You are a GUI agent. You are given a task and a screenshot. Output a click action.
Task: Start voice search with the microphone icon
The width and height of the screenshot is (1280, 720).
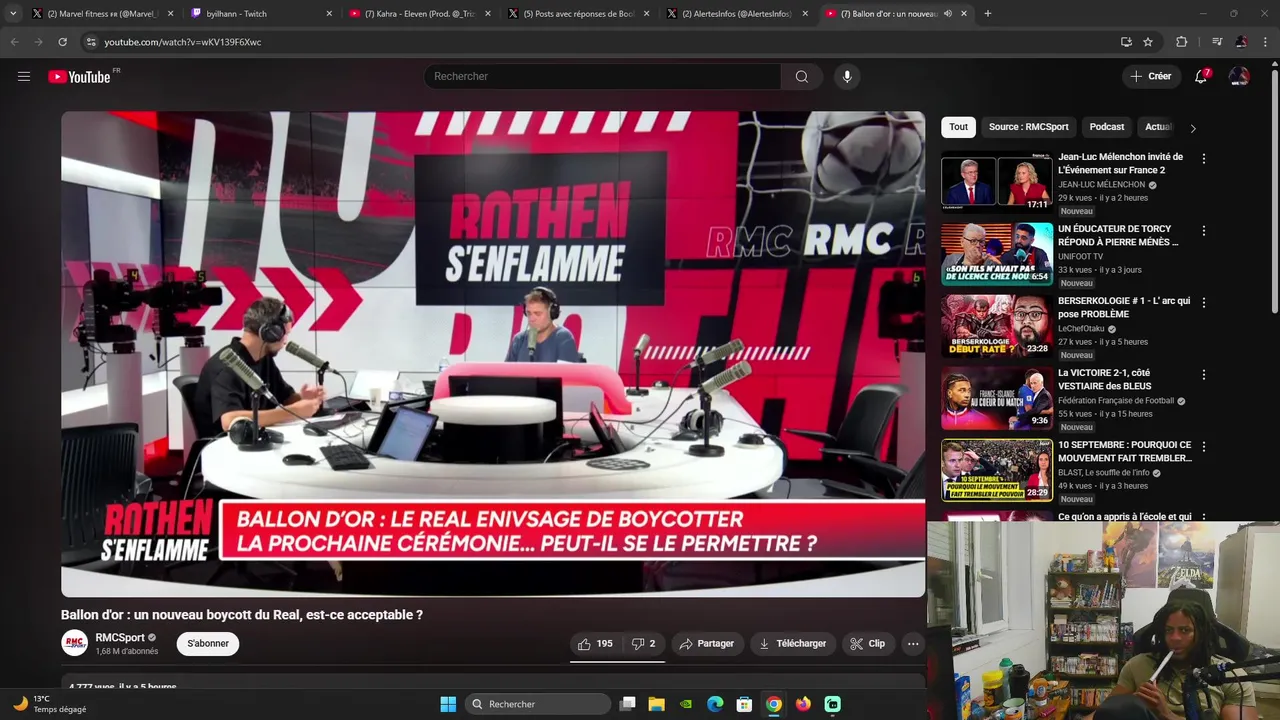(847, 76)
